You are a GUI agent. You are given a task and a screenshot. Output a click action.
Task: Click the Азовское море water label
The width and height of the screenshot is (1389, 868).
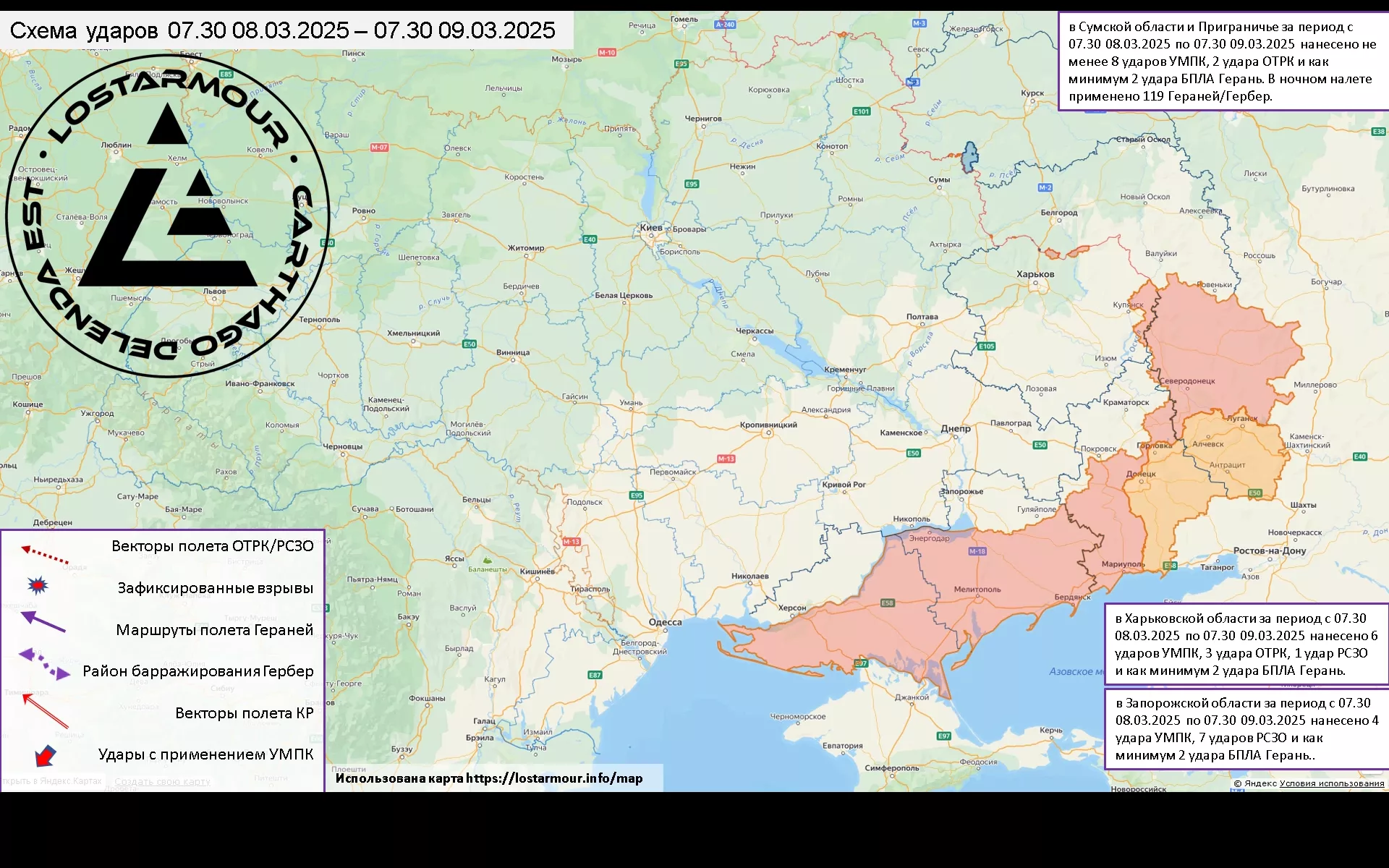[1076, 671]
